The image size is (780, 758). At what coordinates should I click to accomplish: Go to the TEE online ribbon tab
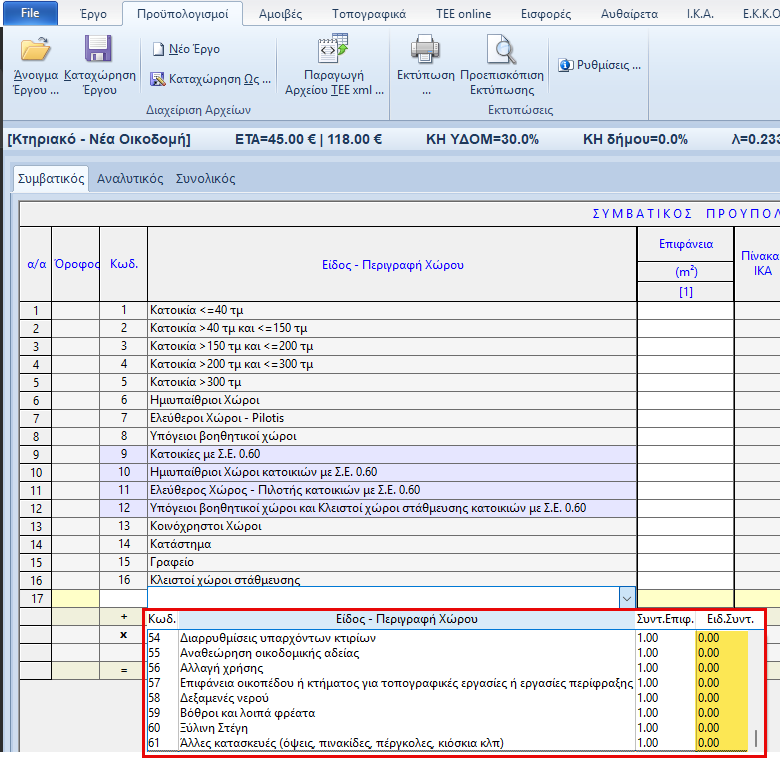click(464, 14)
